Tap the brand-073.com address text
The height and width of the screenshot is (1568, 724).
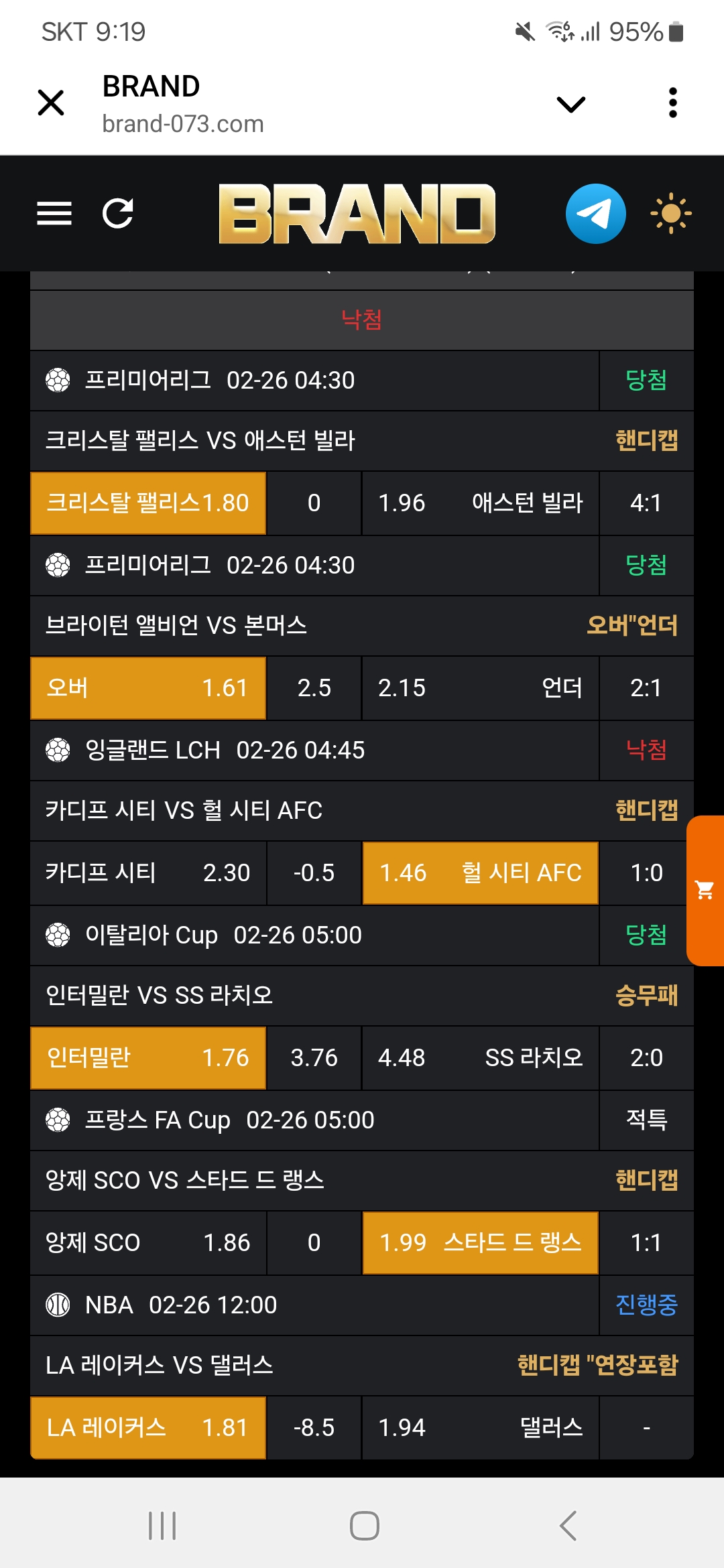183,124
